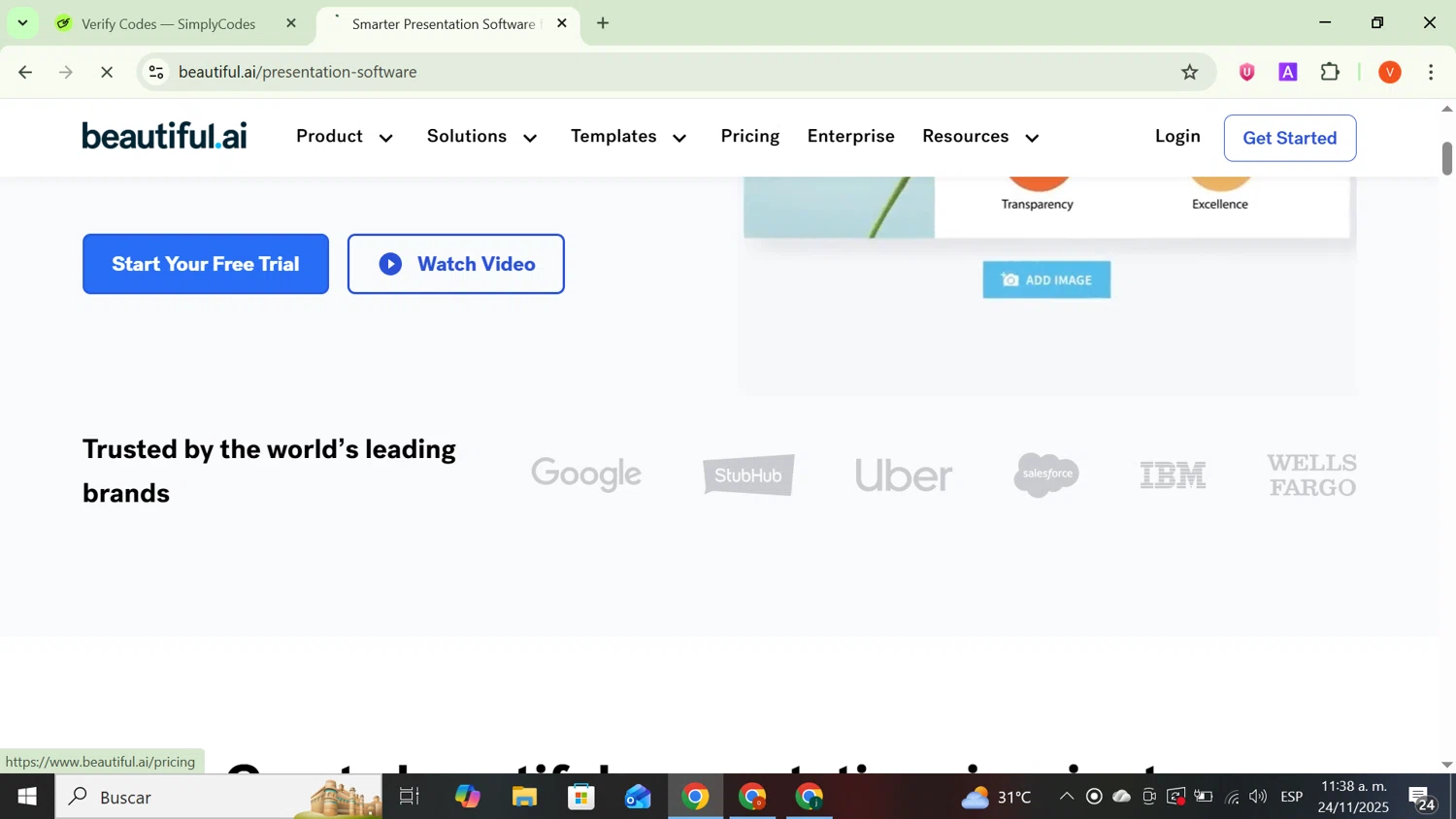Viewport: 1456px width, 819px height.
Task: Click the Uber brand logo
Action: coord(904,475)
